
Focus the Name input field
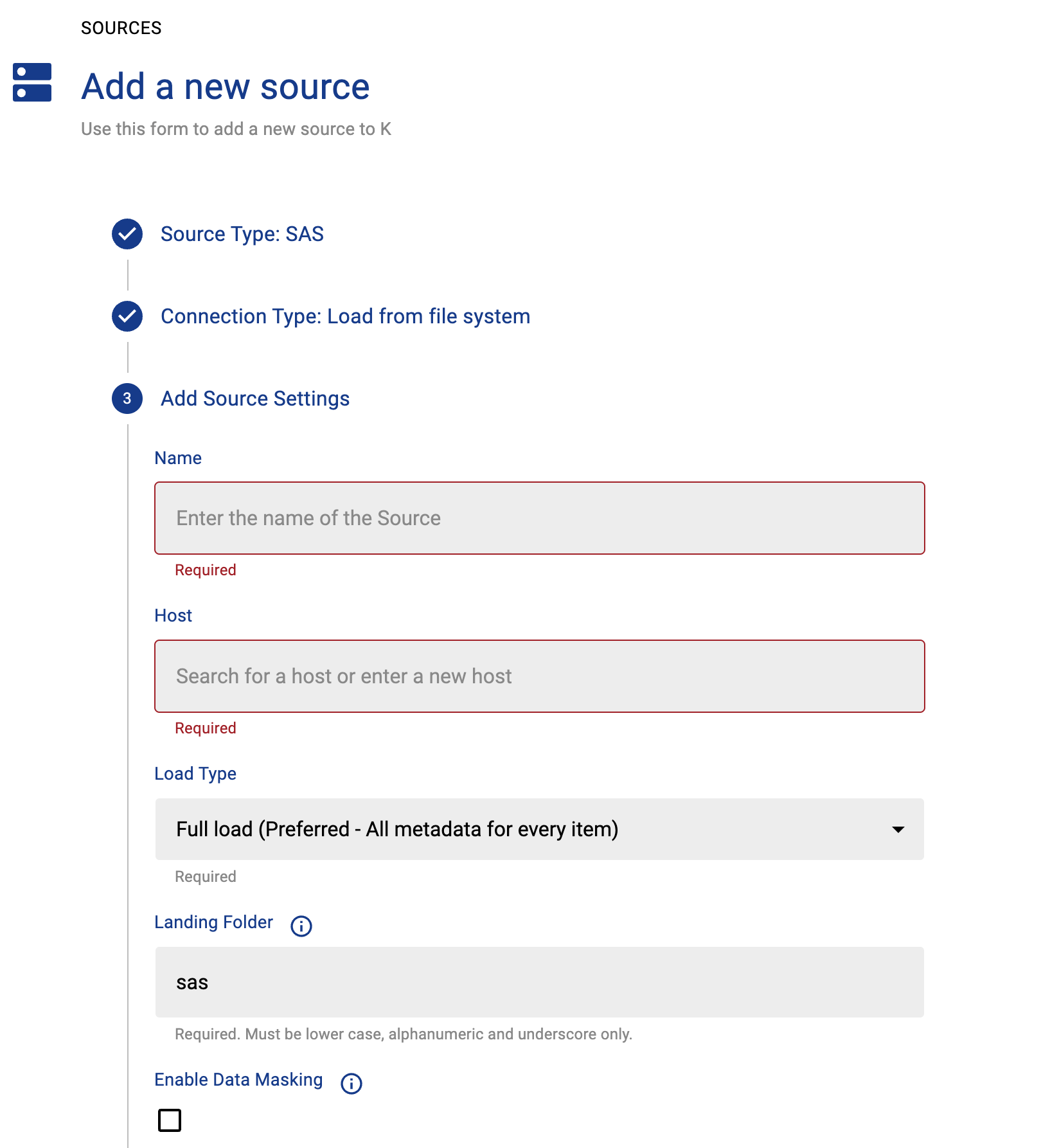[x=539, y=518]
